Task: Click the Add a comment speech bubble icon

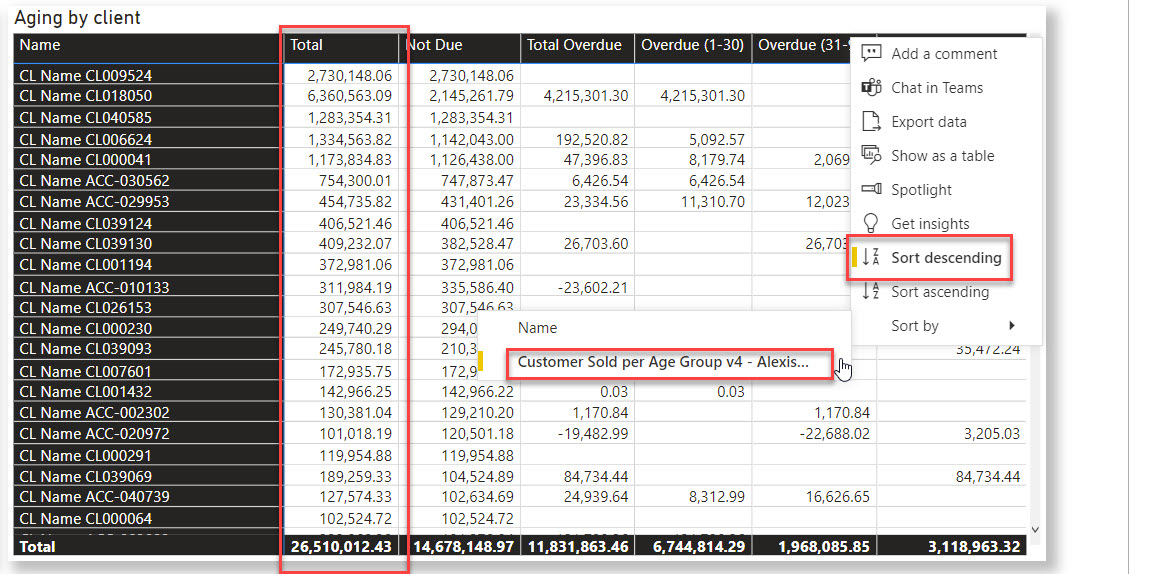Action: point(871,53)
